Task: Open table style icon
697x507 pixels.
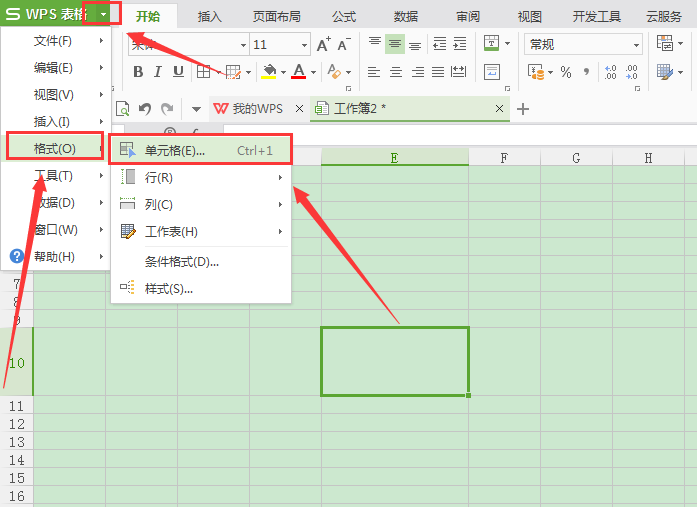Action: (665, 72)
